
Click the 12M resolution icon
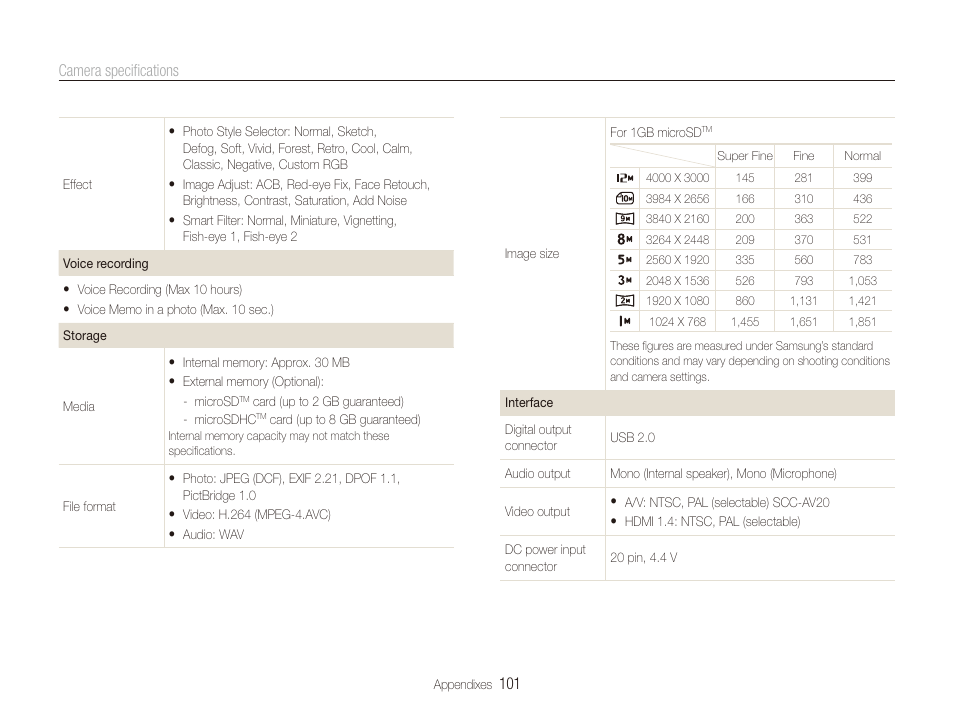624,178
